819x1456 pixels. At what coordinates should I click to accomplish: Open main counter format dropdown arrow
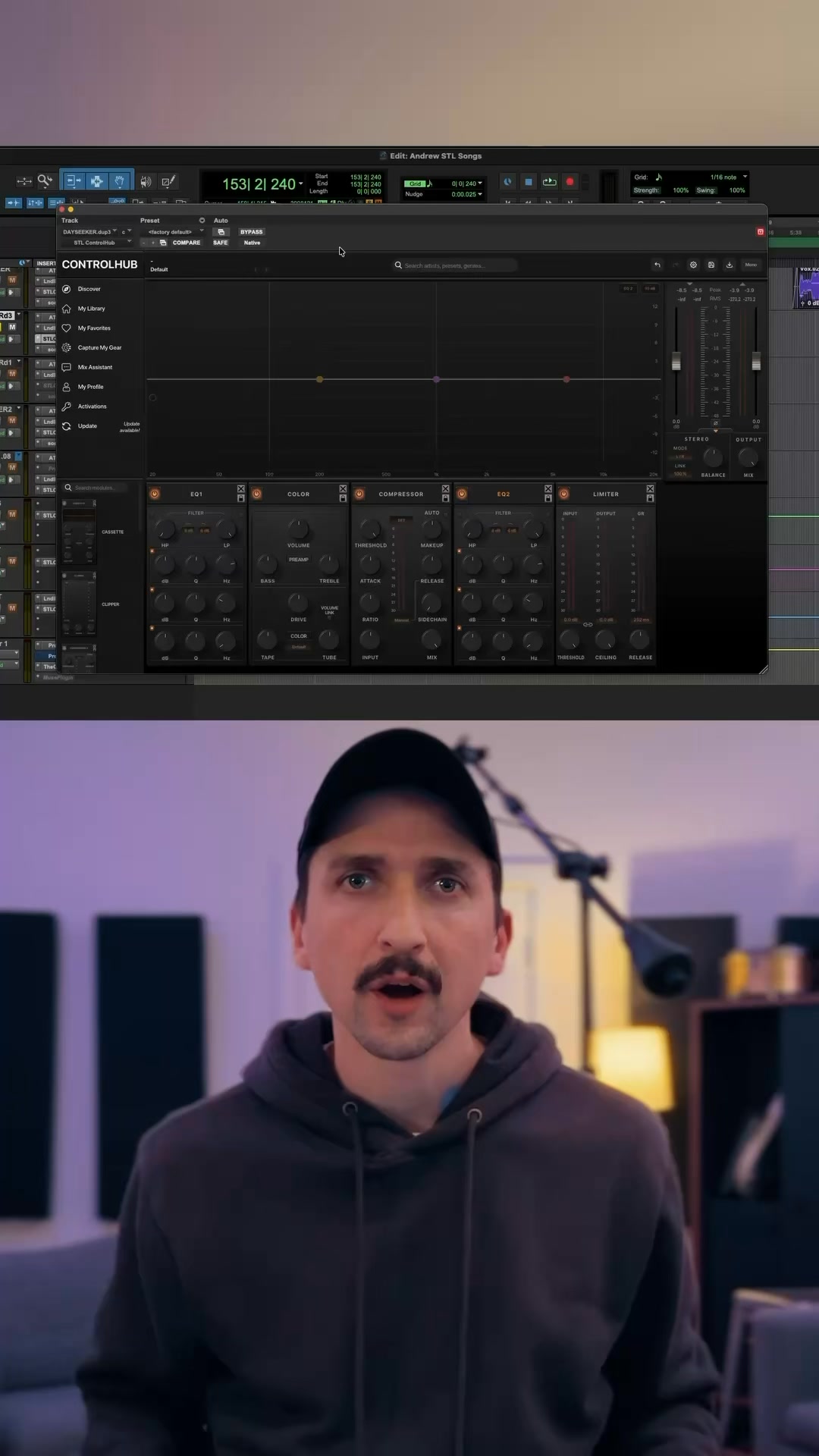pos(301,184)
